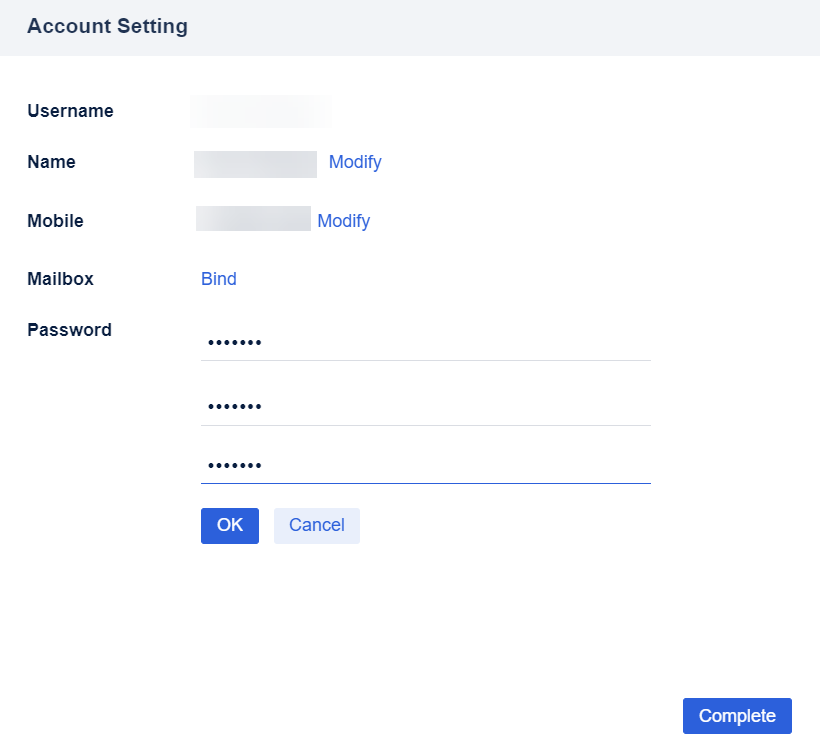Confirm changes with the blue OK button
The height and width of the screenshot is (745, 820).
click(229, 525)
